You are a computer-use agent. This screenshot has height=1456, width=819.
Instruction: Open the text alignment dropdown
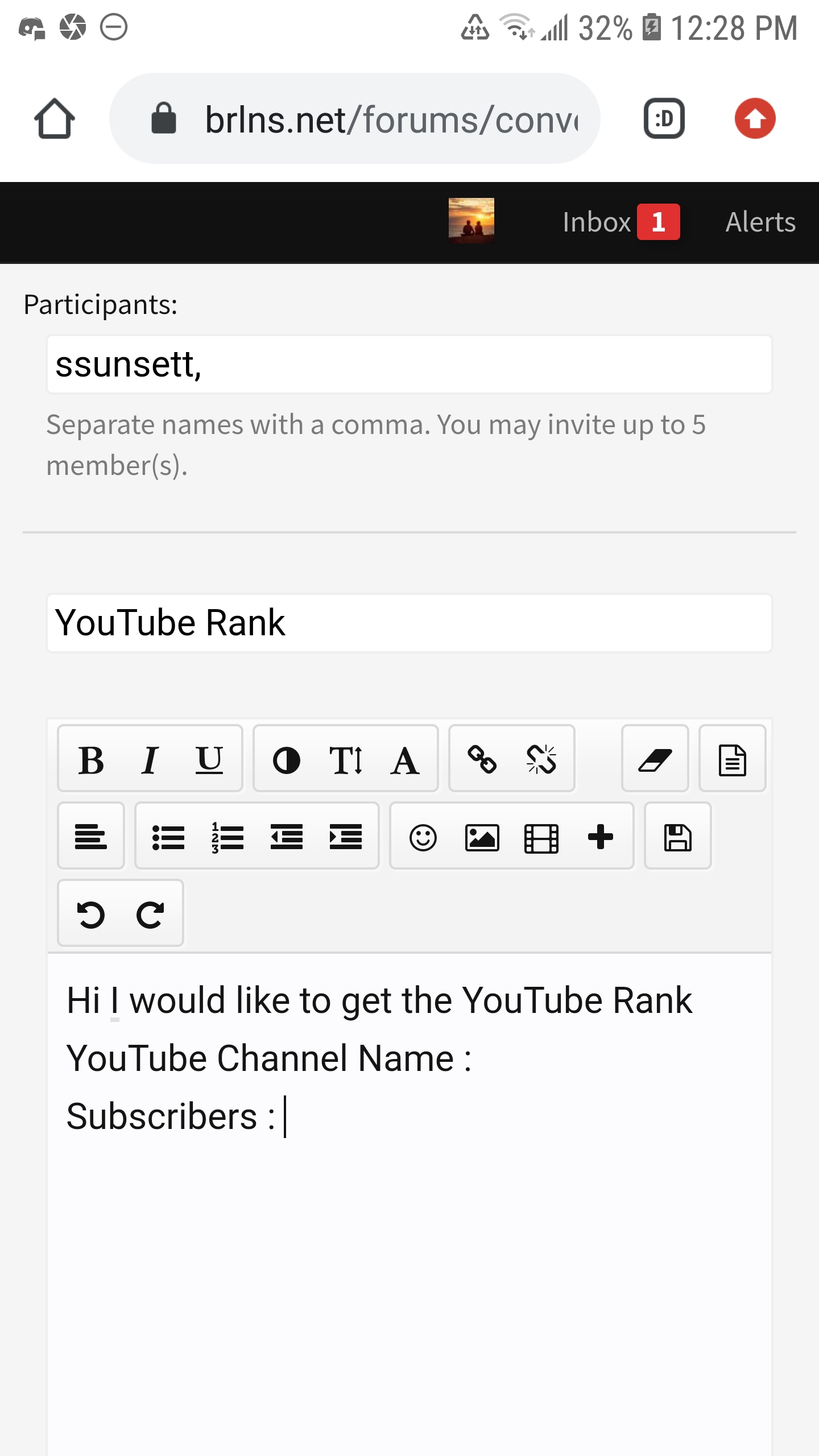[91, 837]
